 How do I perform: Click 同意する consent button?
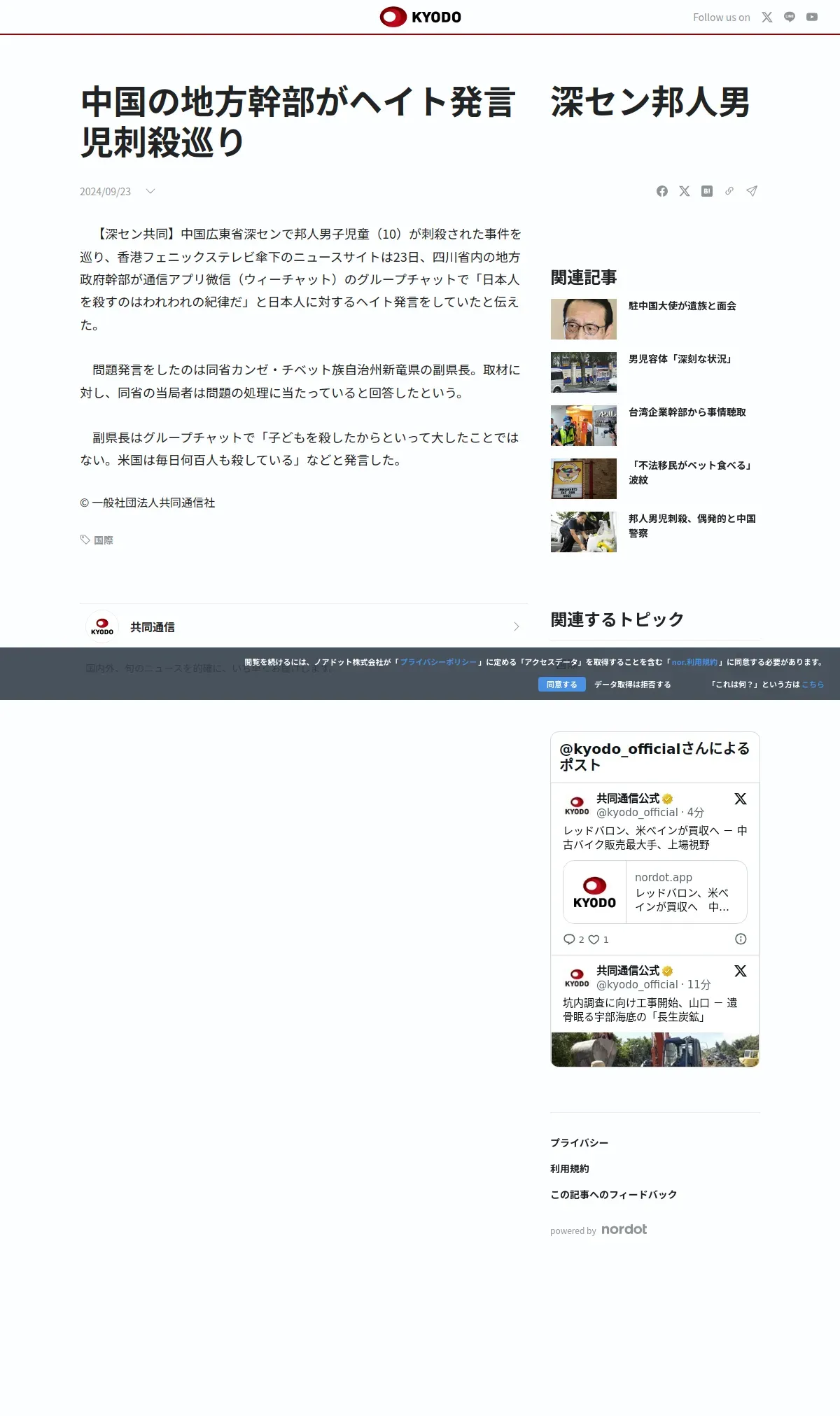click(x=562, y=685)
